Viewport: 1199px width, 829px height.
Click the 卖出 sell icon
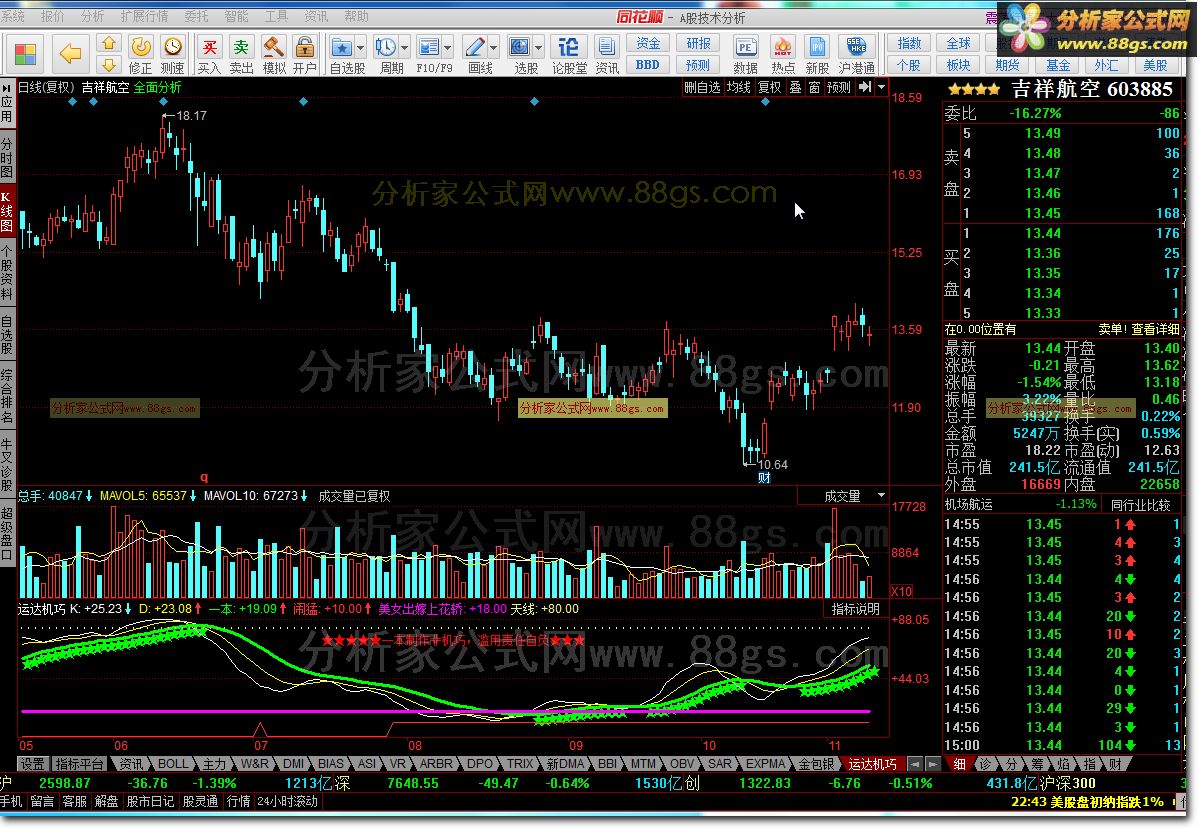[241, 55]
